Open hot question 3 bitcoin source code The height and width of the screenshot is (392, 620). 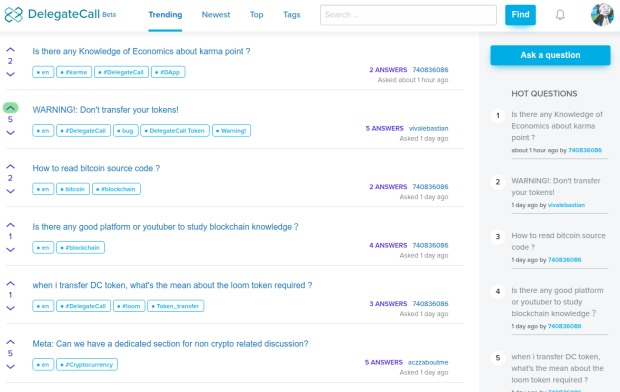coord(558,241)
